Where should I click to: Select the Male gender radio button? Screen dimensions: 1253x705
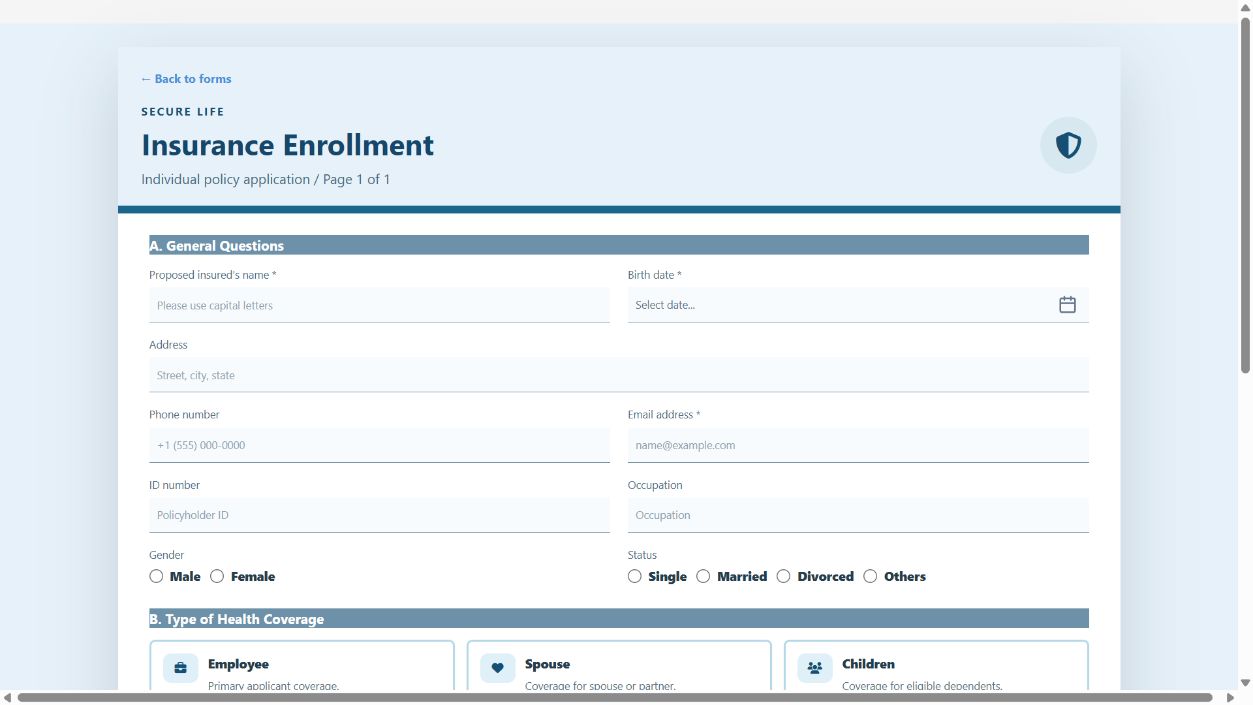pos(156,576)
